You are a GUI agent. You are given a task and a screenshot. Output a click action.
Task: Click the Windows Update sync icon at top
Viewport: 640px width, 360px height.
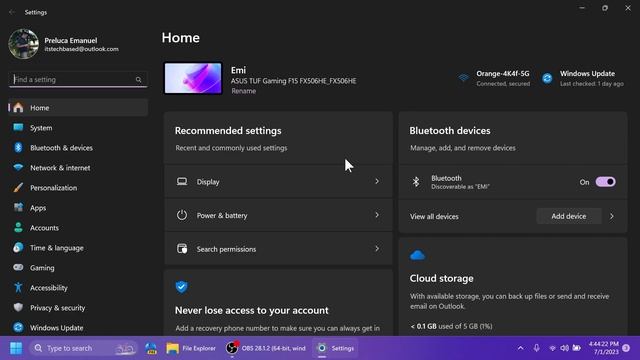tap(547, 78)
